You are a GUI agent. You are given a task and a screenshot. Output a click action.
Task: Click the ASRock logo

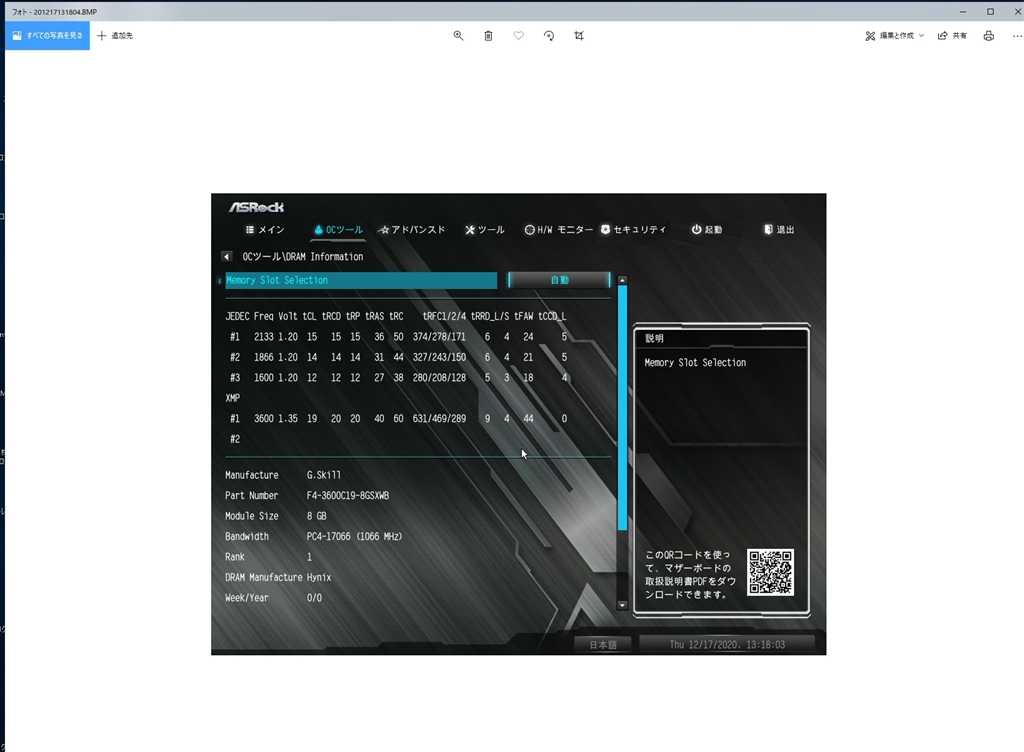256,207
